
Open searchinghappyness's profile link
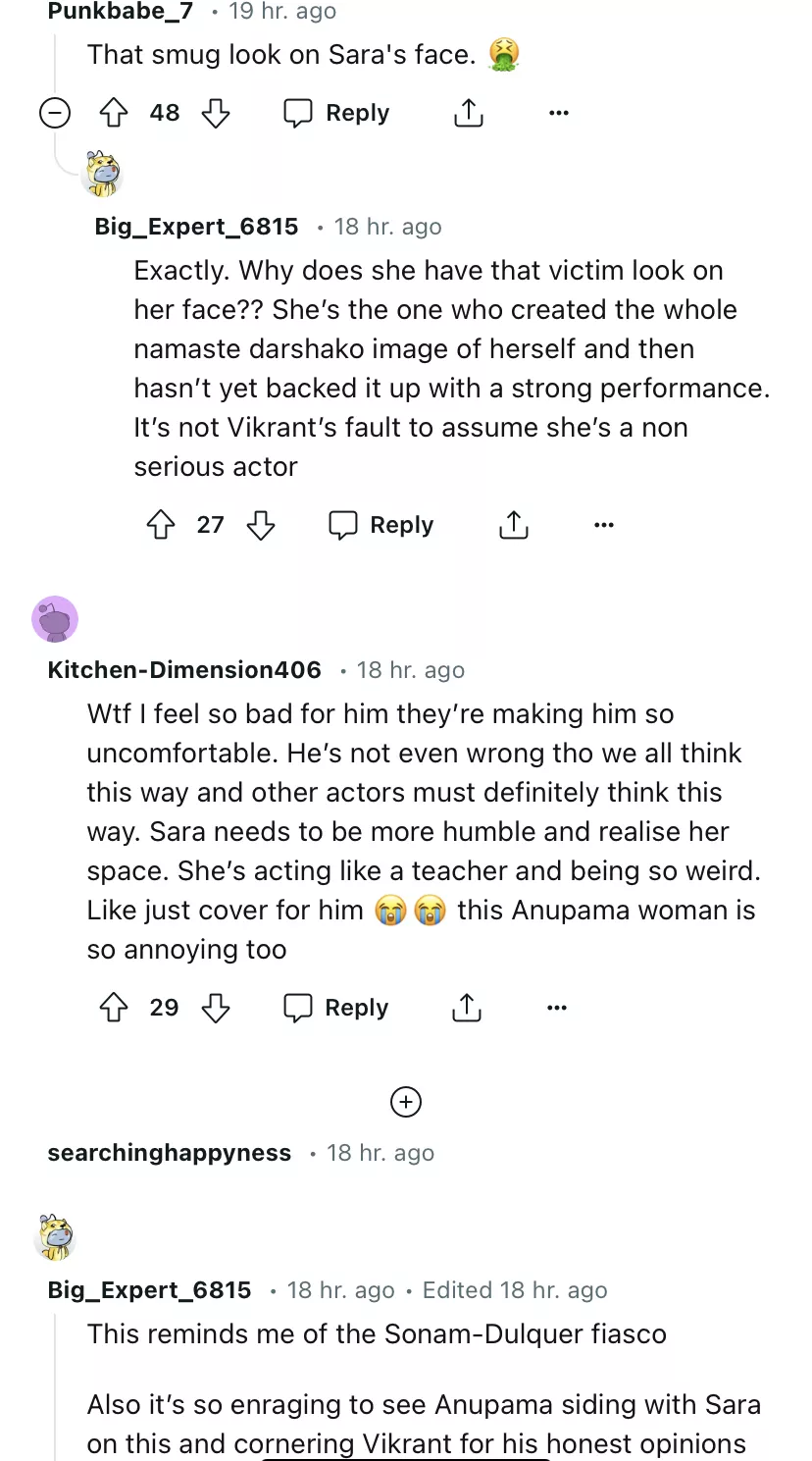(170, 1153)
